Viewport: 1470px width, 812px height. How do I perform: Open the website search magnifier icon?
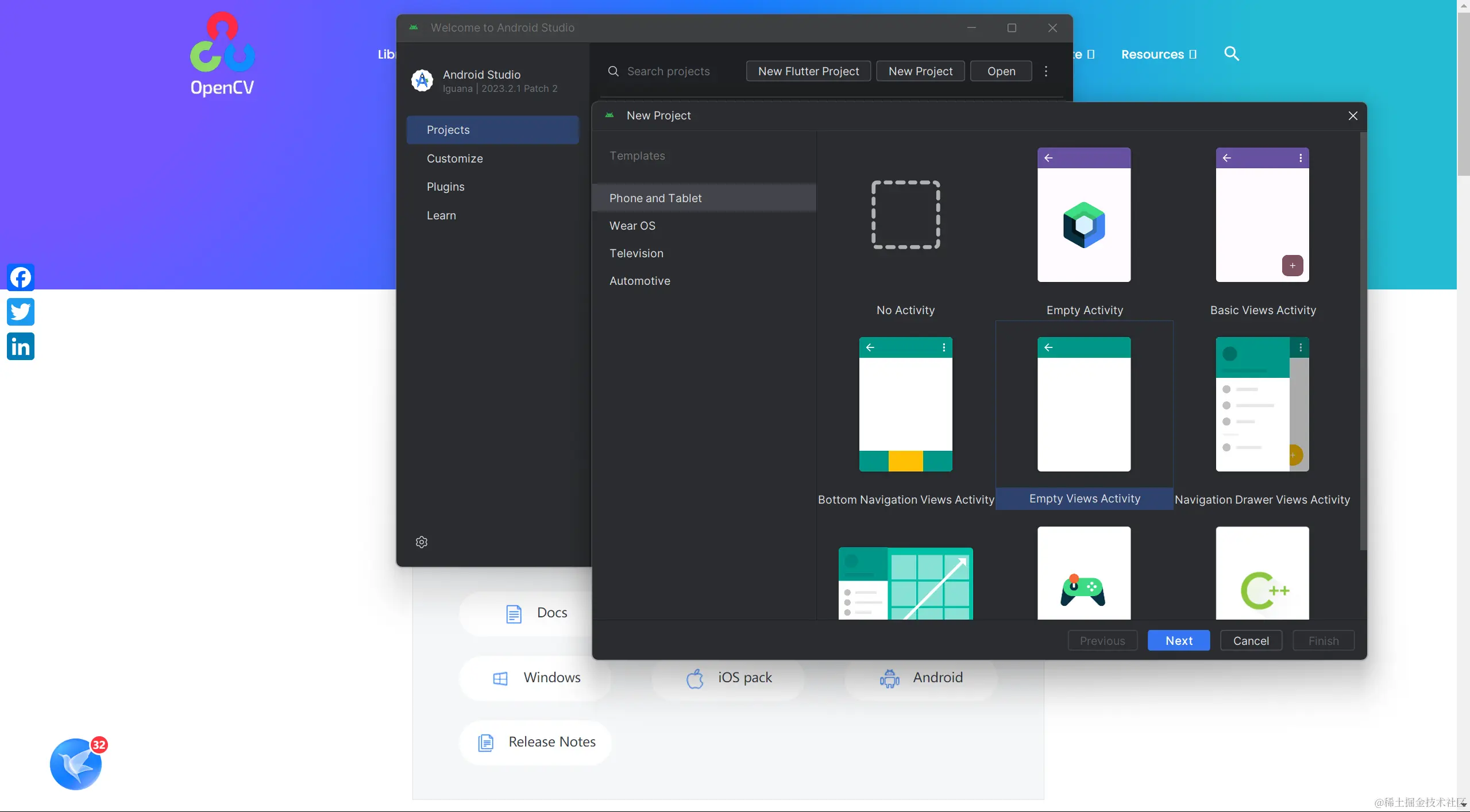[1231, 54]
